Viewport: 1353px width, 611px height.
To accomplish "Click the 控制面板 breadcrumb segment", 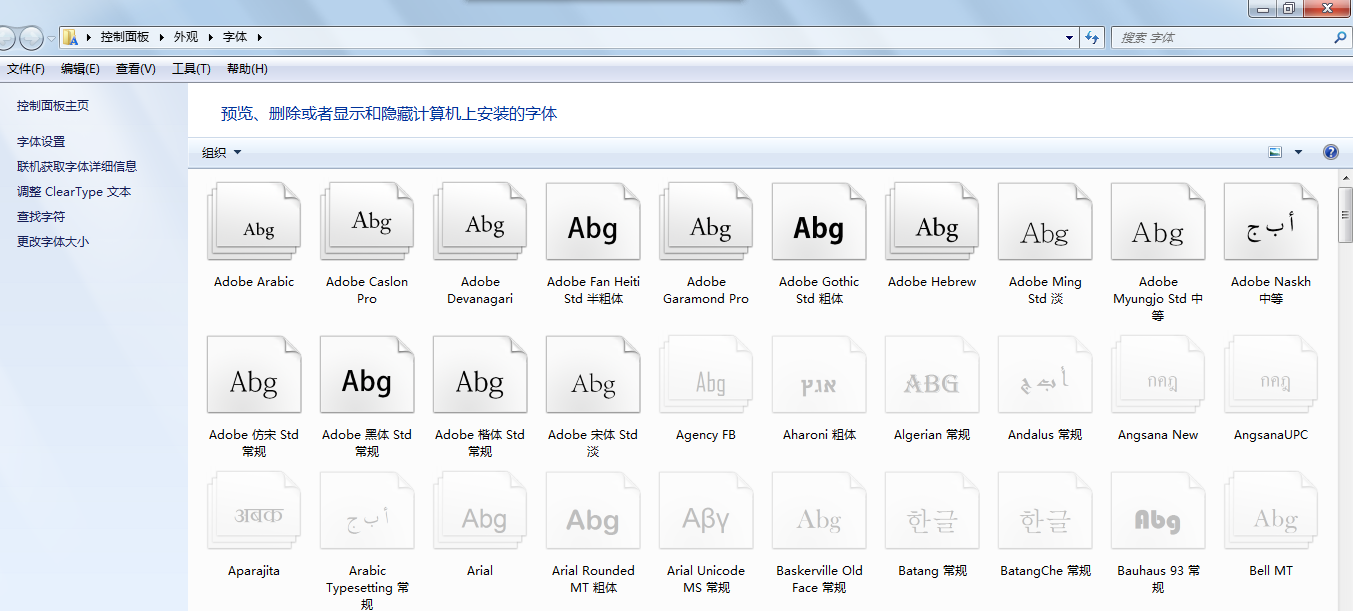I will (125, 37).
